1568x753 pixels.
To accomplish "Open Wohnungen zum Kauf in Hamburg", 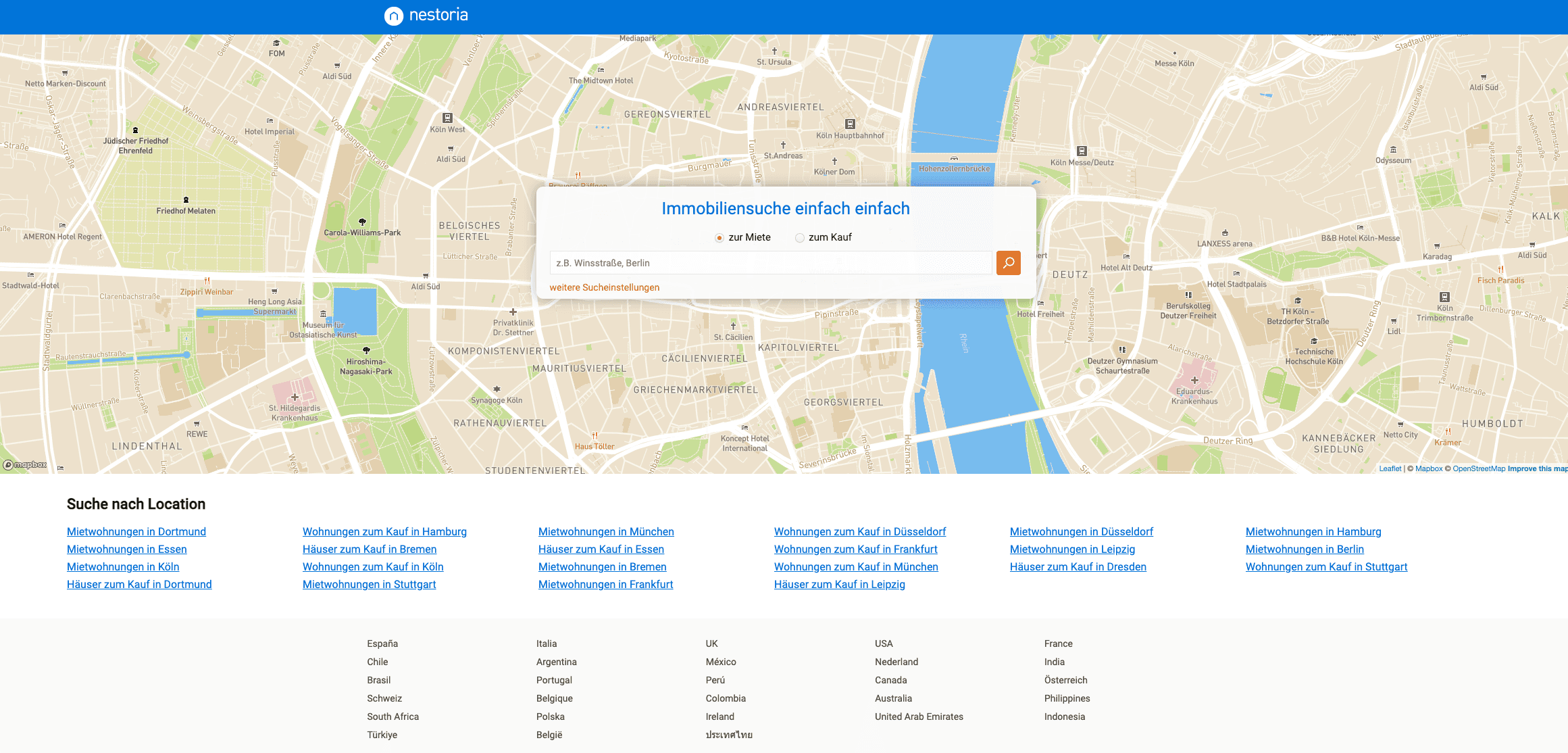I will 384,532.
